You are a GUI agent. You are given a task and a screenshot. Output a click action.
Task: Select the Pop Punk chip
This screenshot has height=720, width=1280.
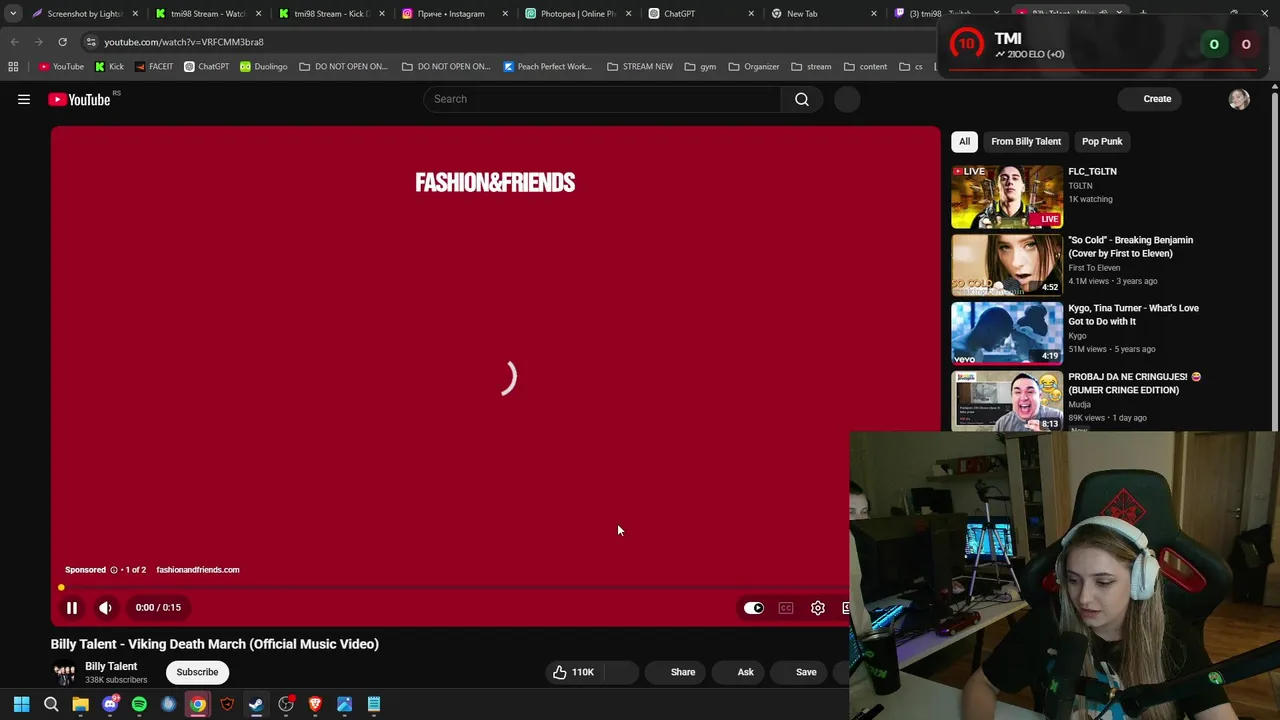pos(1102,141)
